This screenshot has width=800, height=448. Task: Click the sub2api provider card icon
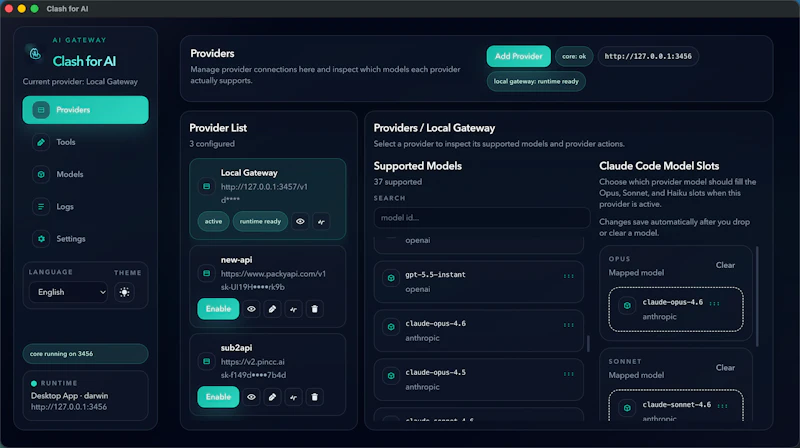[207, 361]
